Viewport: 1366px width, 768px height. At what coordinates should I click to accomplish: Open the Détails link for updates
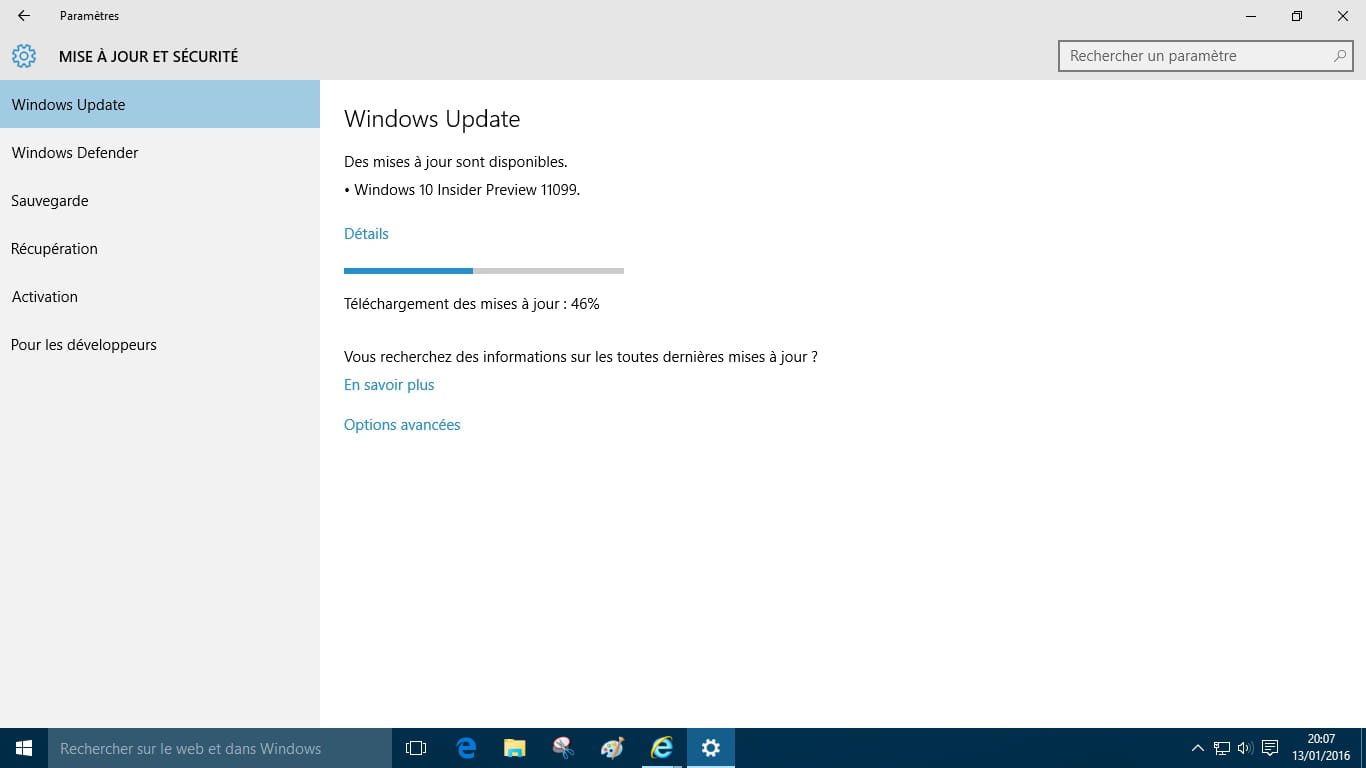(366, 233)
